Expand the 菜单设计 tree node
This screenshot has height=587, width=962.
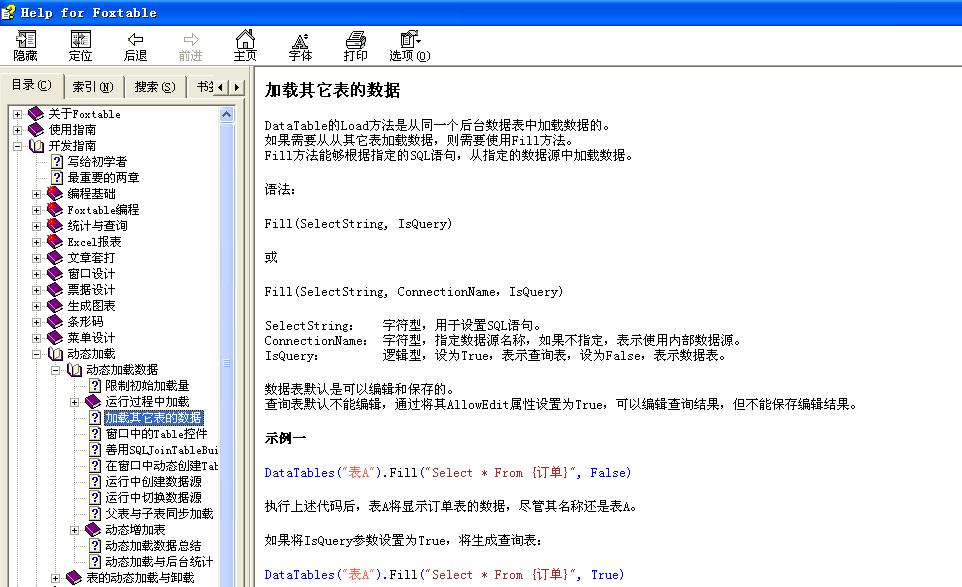pyautogui.click(x=36, y=338)
